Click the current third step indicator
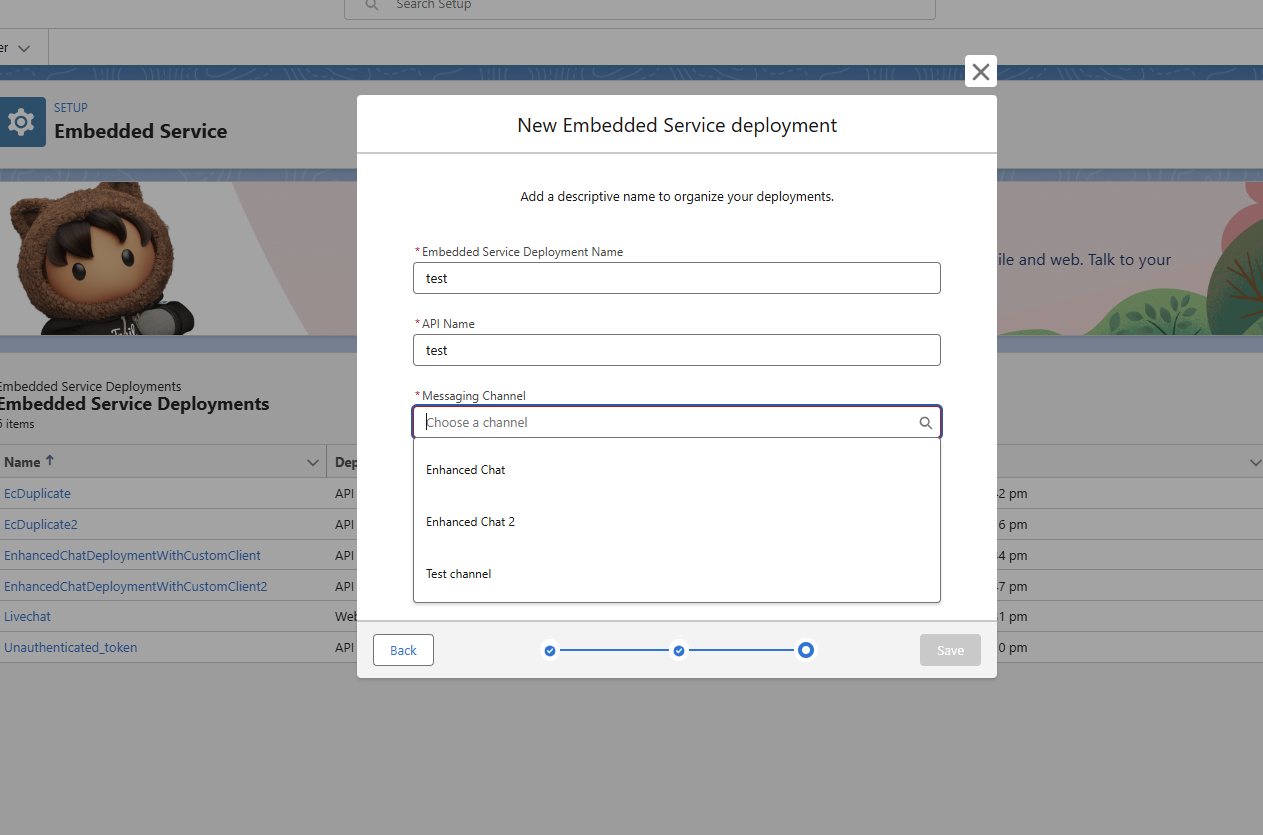This screenshot has height=835, width=1263. [x=806, y=650]
